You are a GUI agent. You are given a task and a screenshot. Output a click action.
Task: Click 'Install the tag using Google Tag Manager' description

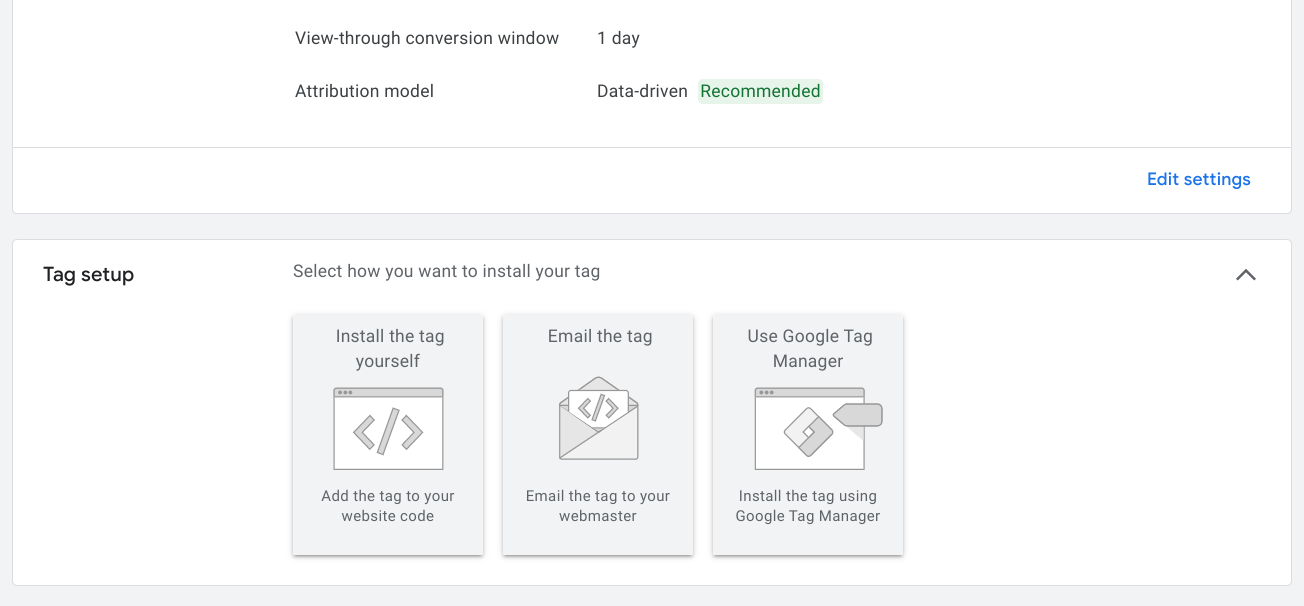tap(808, 506)
